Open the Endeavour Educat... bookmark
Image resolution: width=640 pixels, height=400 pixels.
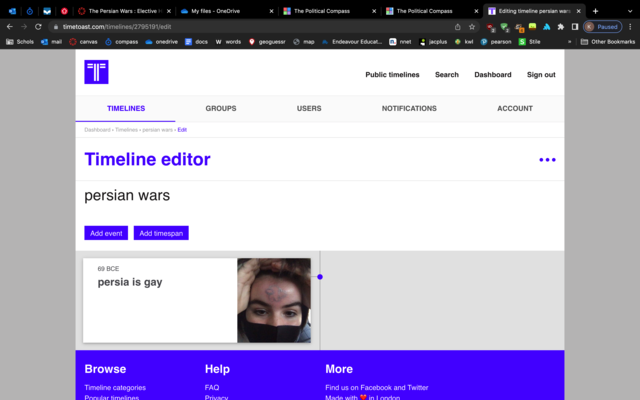tap(352, 42)
